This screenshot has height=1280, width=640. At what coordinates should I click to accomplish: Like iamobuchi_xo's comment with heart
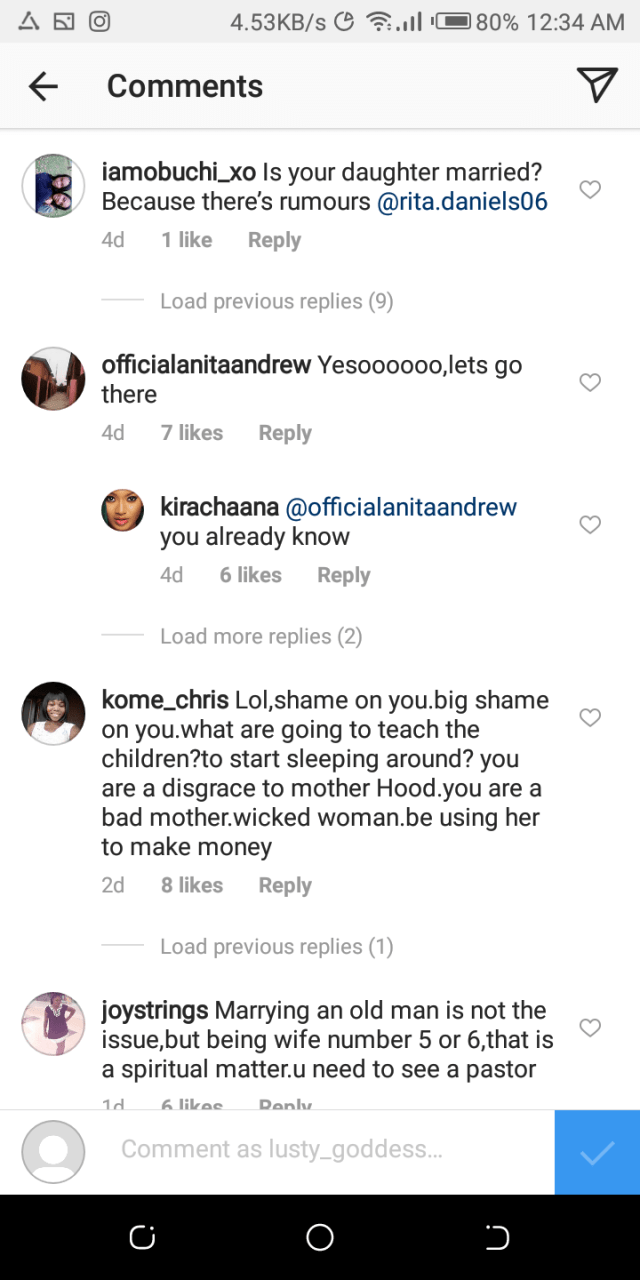pos(590,189)
